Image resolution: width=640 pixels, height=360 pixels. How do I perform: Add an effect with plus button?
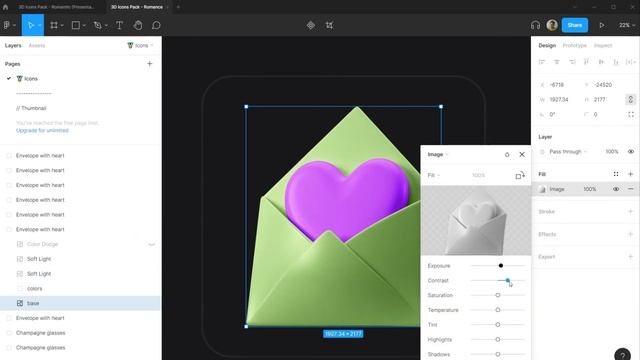pyautogui.click(x=631, y=234)
